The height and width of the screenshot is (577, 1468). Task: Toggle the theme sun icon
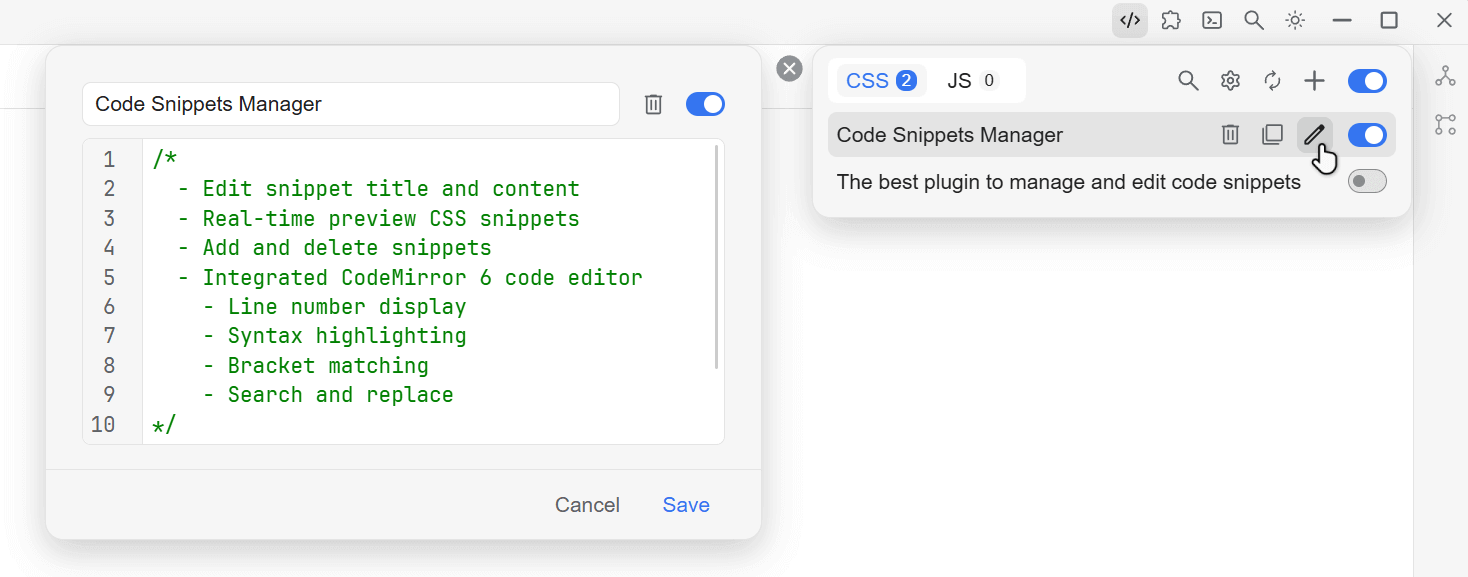1295,20
